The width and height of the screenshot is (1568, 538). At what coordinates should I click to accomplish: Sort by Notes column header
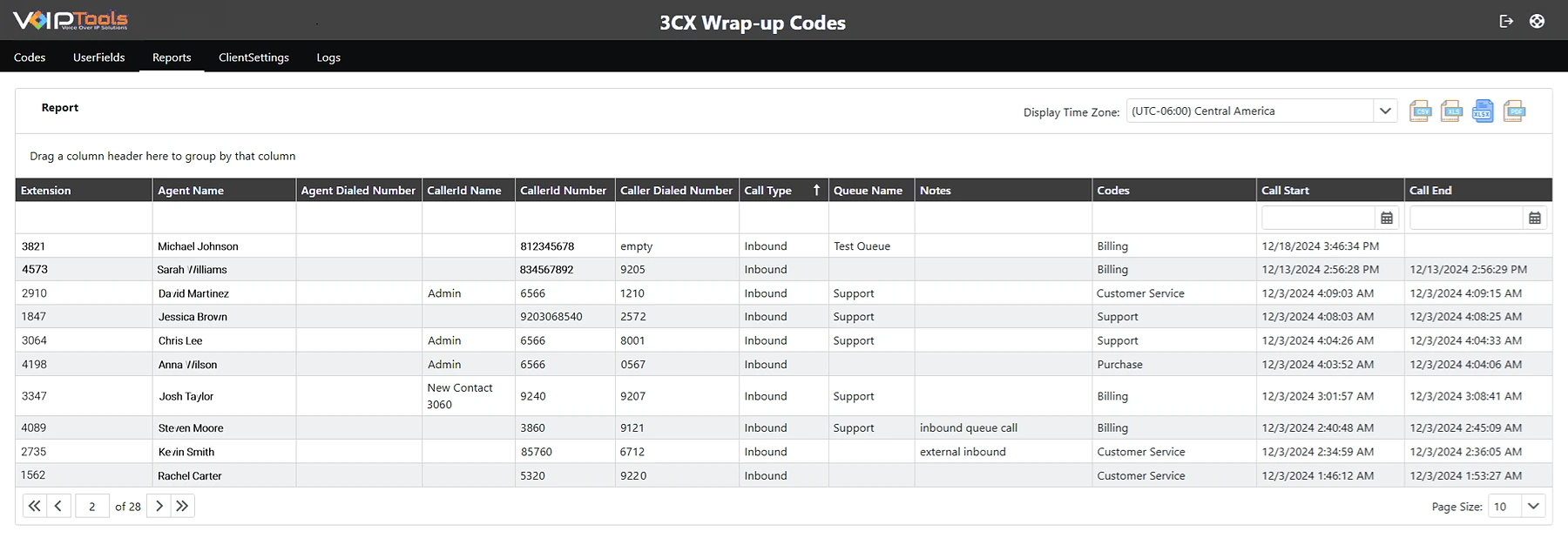(1004, 190)
